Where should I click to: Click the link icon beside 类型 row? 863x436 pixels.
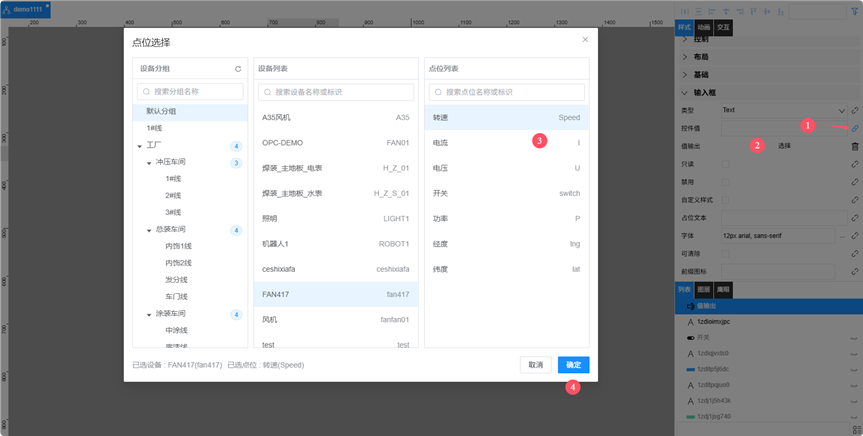pos(855,110)
